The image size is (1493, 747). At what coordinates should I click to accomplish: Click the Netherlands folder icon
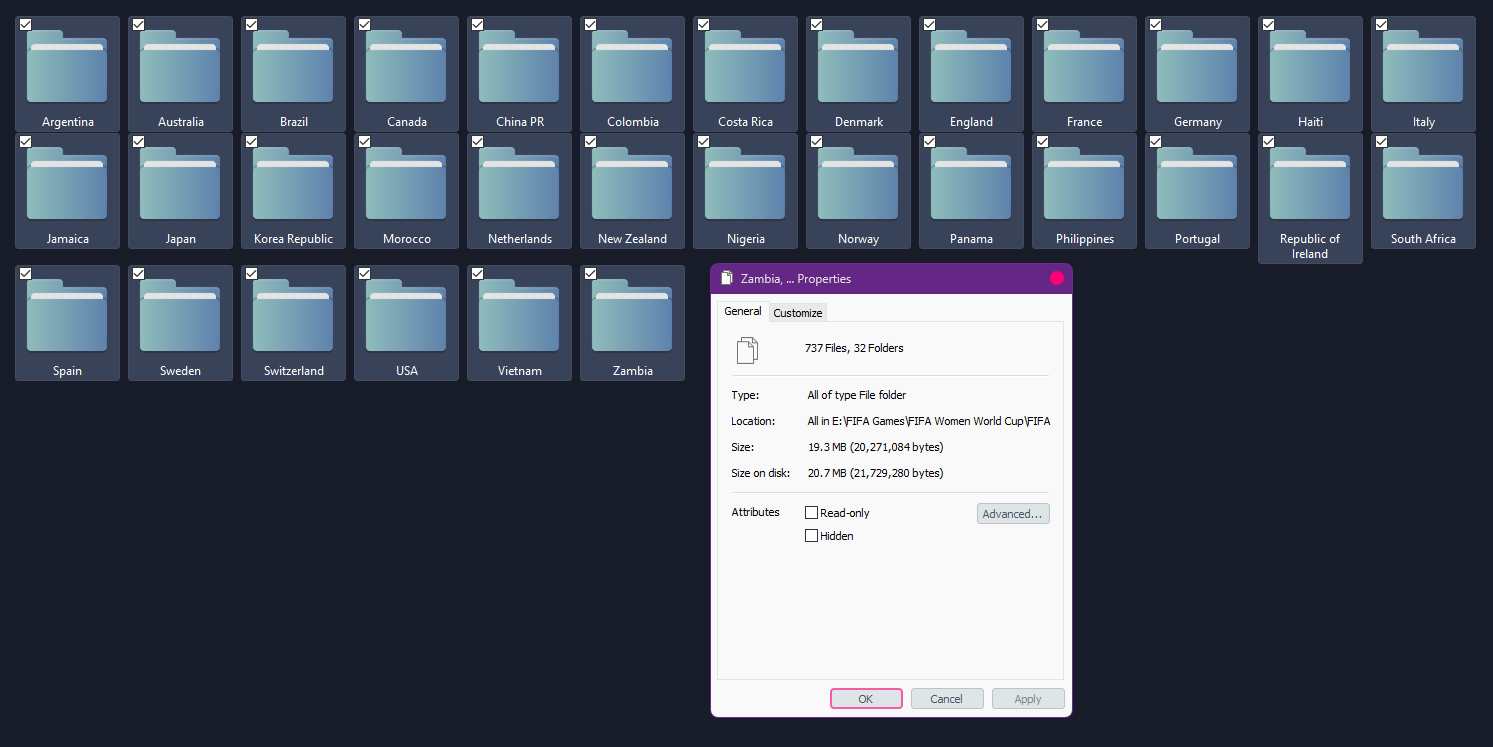click(519, 184)
